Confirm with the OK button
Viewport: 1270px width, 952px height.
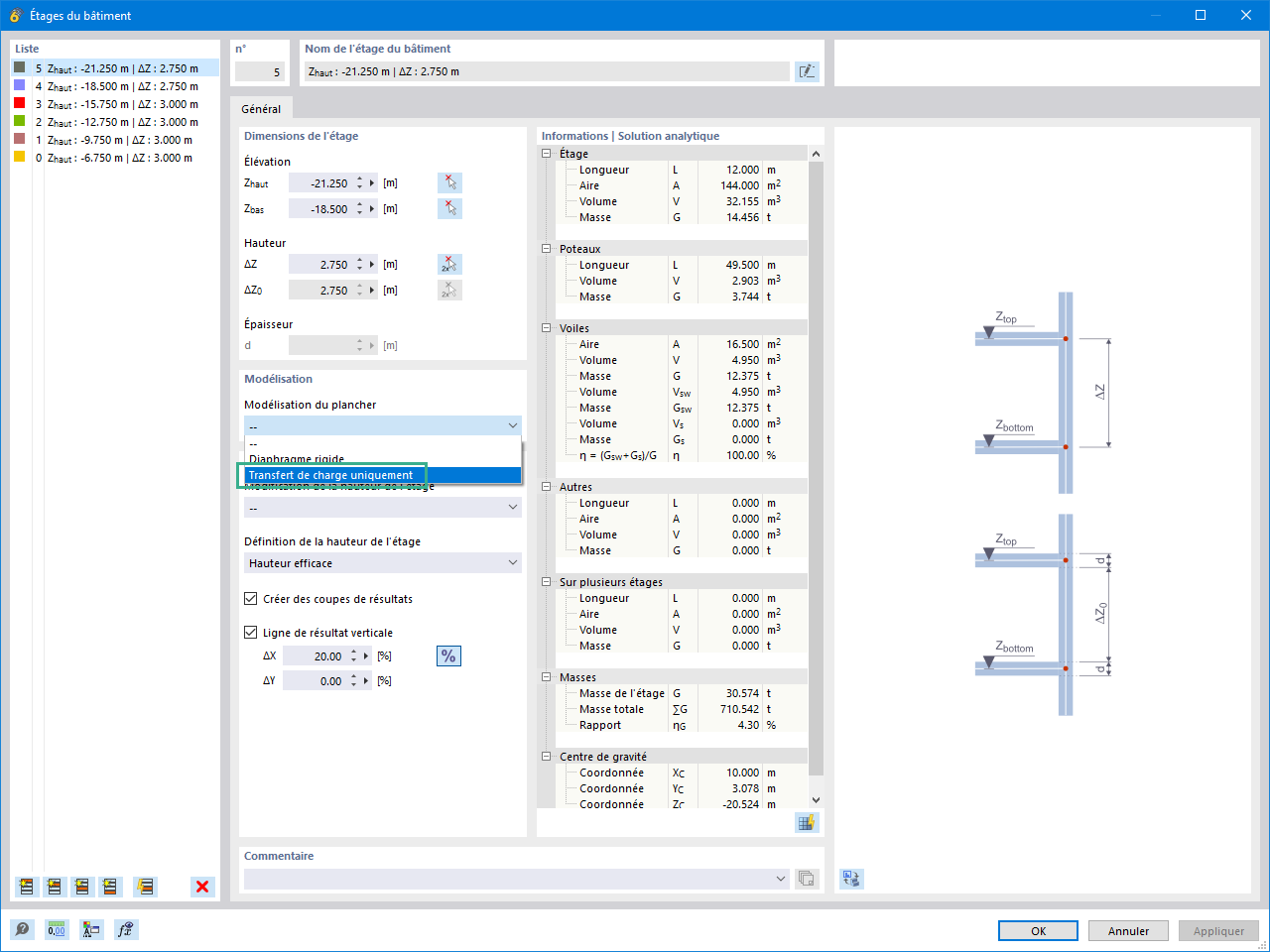(x=1038, y=931)
